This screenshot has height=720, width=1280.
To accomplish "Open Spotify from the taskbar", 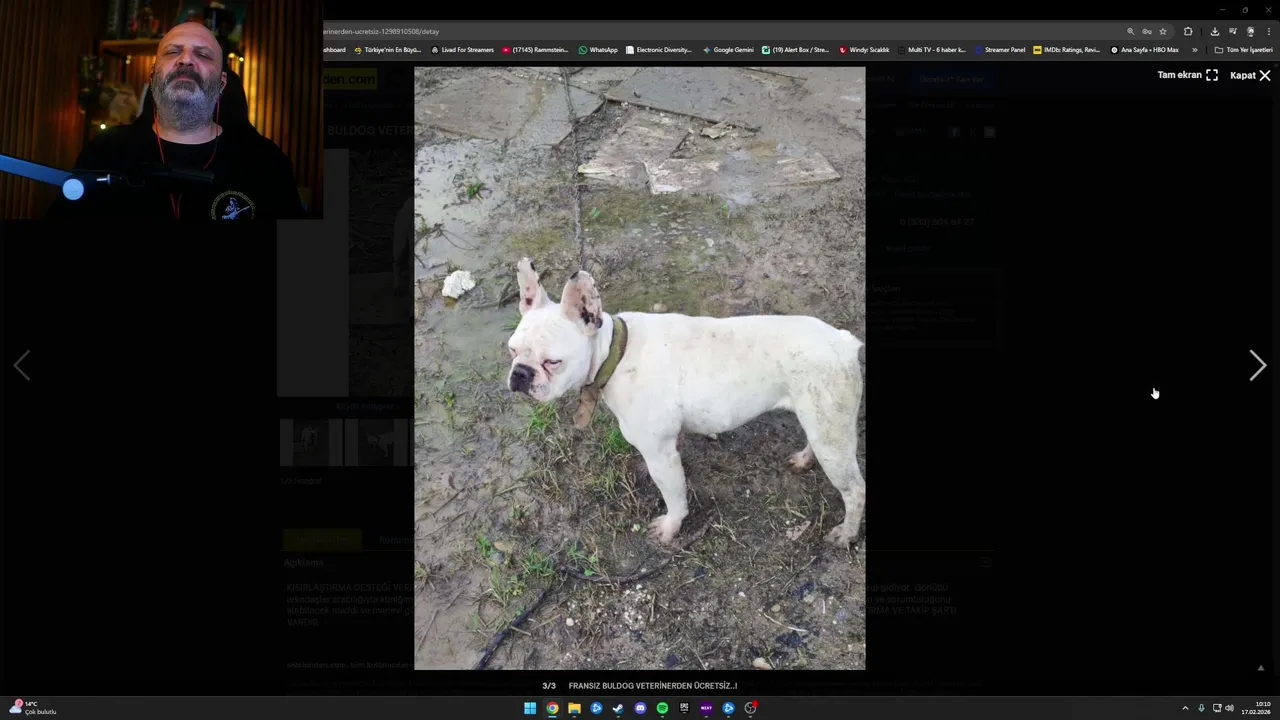I will click(x=662, y=708).
